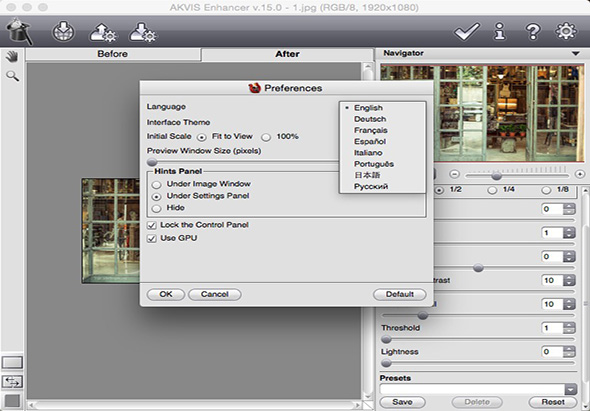The image size is (590, 411).
Task: Cancel the Preferences dialog
Action: pyautogui.click(x=214, y=294)
